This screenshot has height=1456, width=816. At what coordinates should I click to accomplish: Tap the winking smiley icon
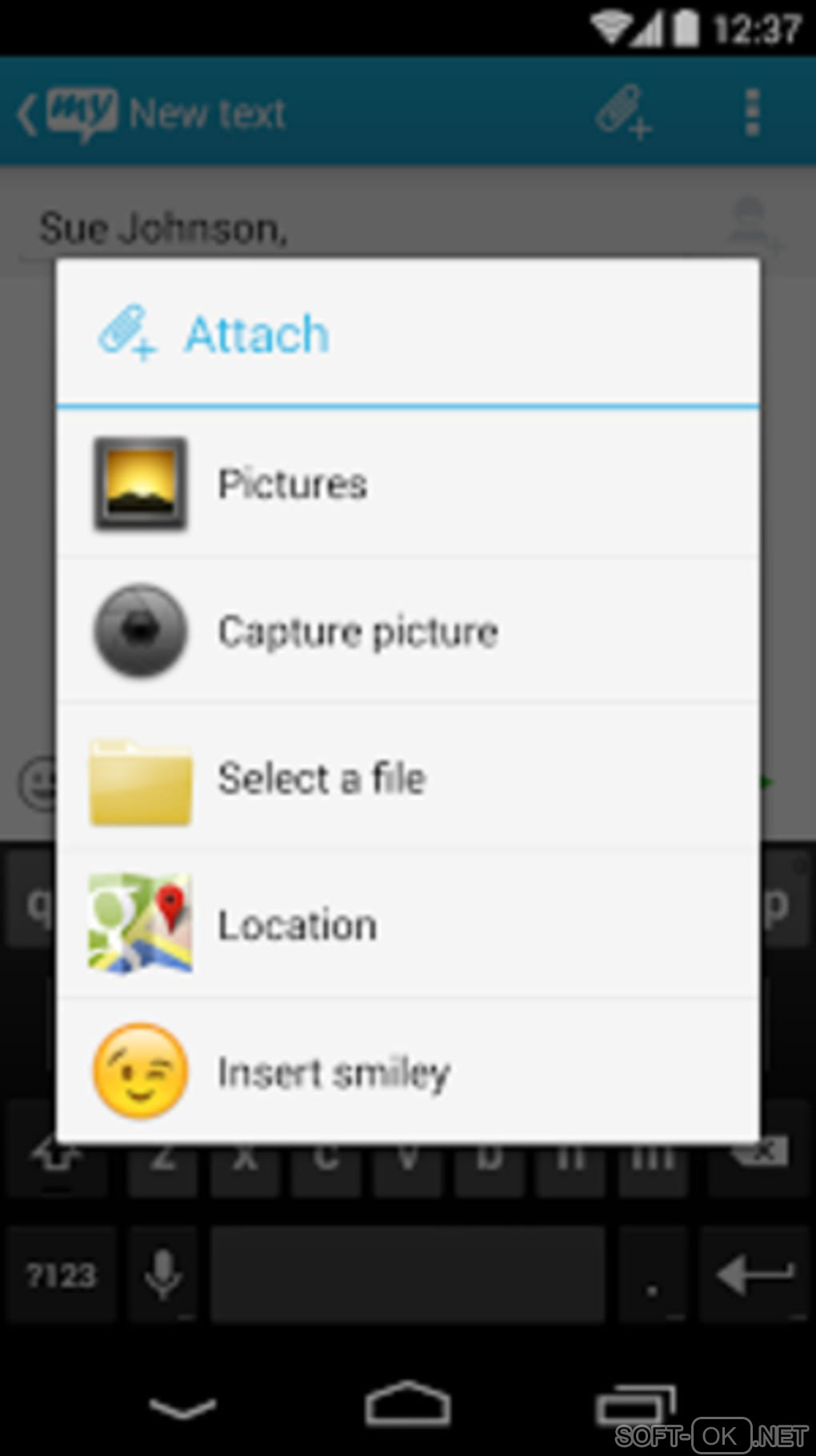141,1071
